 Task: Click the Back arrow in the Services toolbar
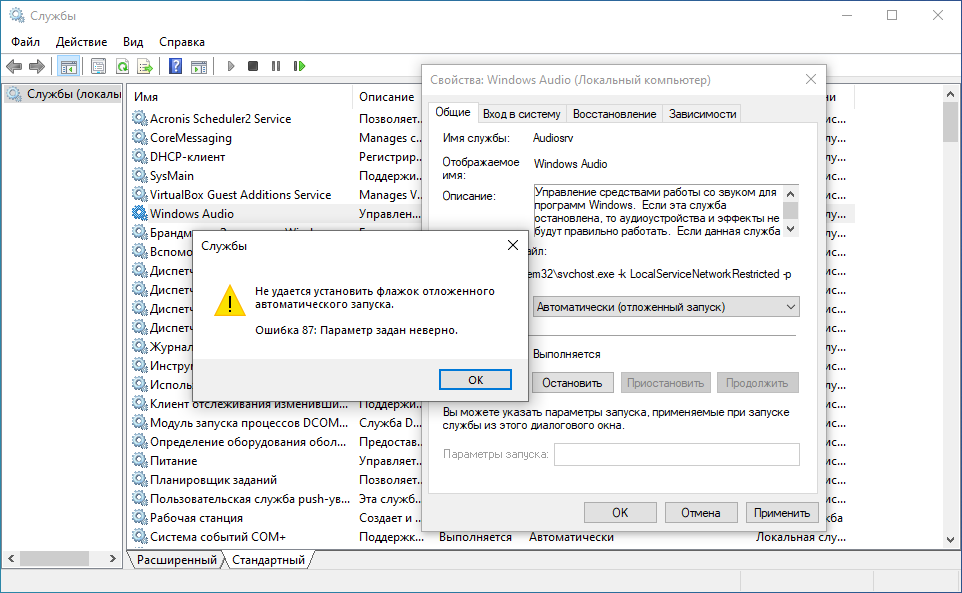[x=14, y=66]
